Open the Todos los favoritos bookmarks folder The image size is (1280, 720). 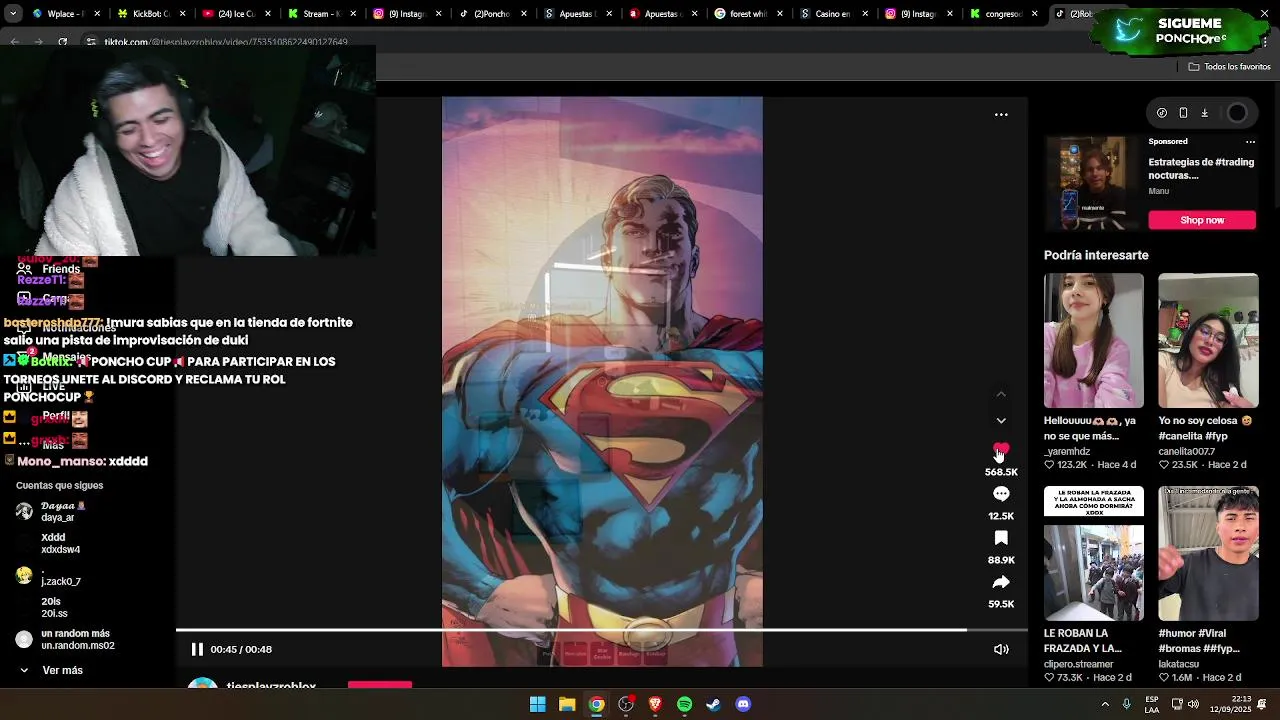(1229, 67)
